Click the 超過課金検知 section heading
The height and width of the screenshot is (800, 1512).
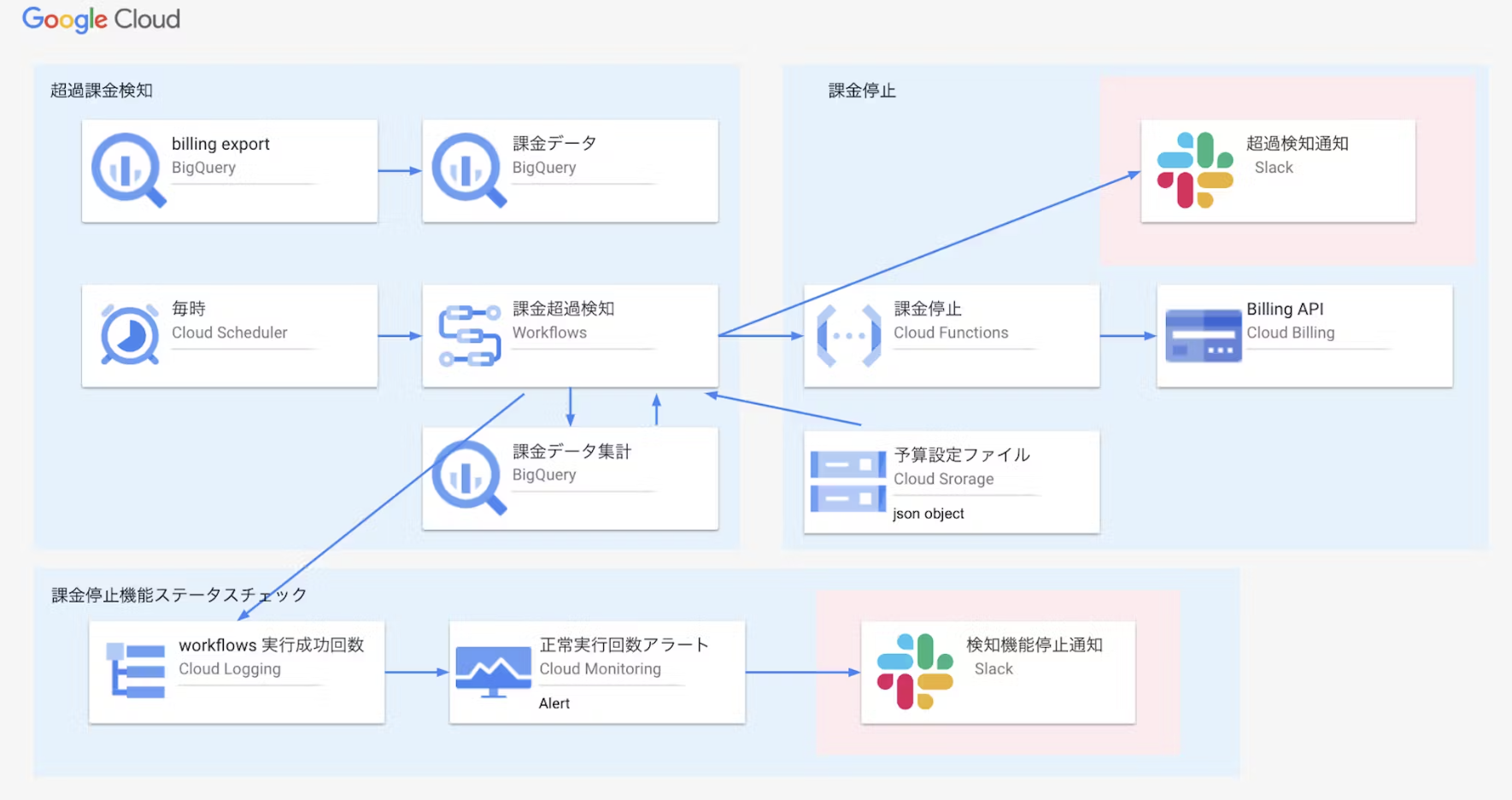[x=102, y=90]
